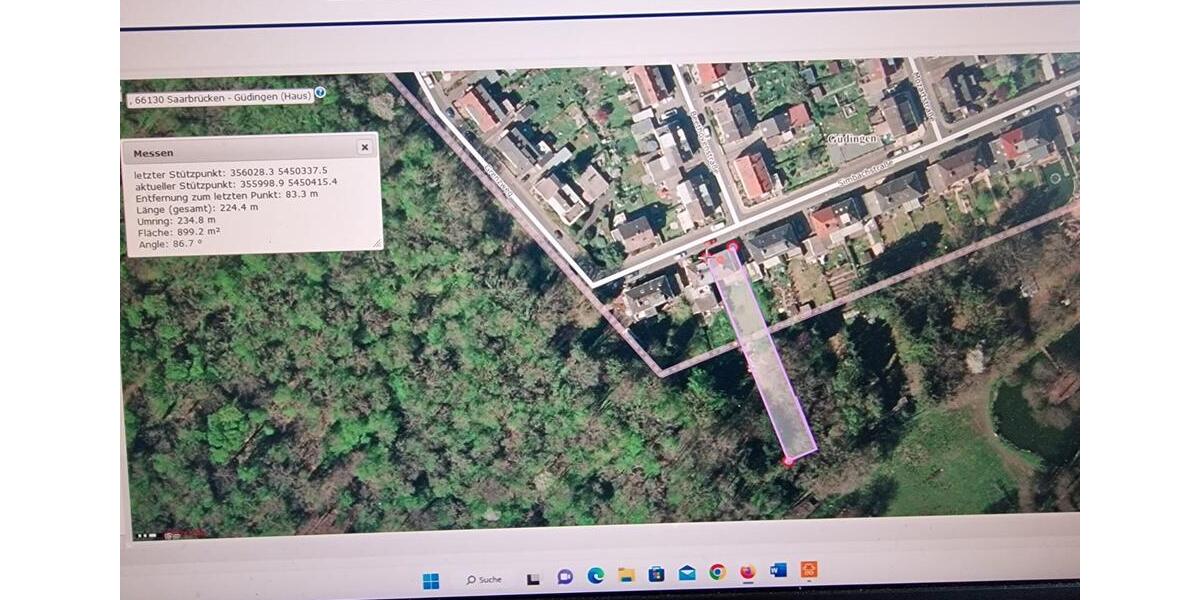Open Microsoft Word from taskbar

(x=778, y=571)
